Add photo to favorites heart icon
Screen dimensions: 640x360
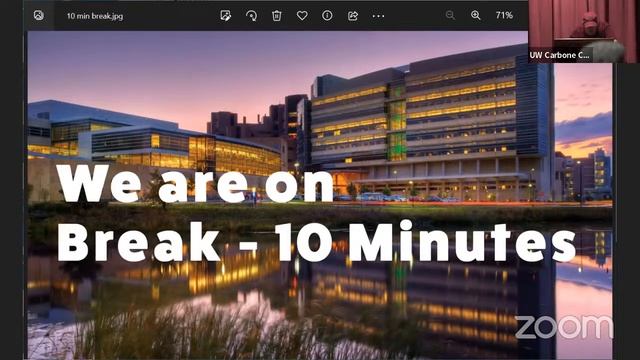coord(302,16)
